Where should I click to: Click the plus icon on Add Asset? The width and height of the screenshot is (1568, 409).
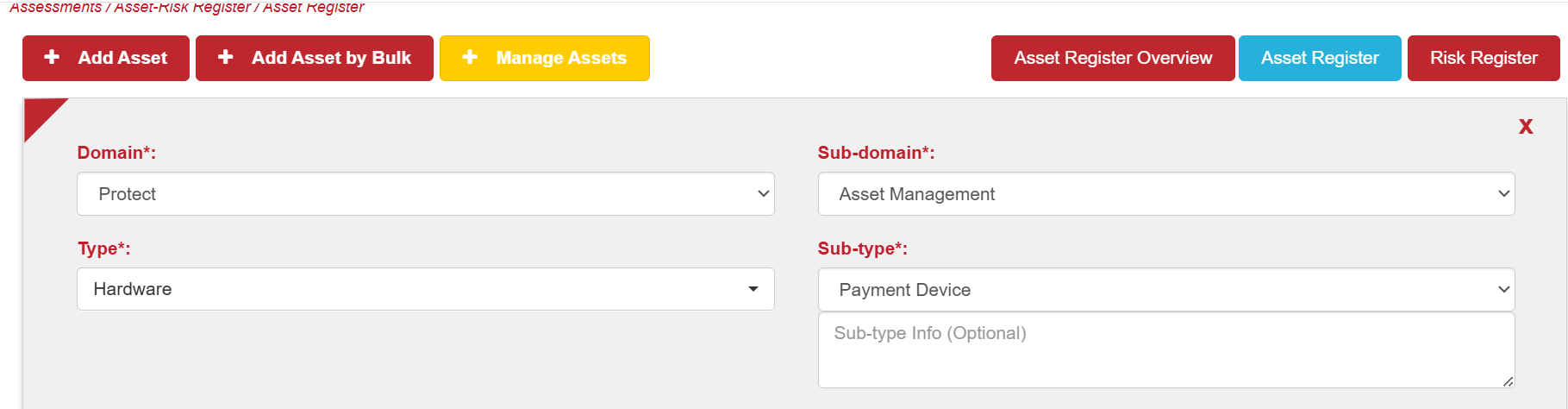tap(52, 57)
